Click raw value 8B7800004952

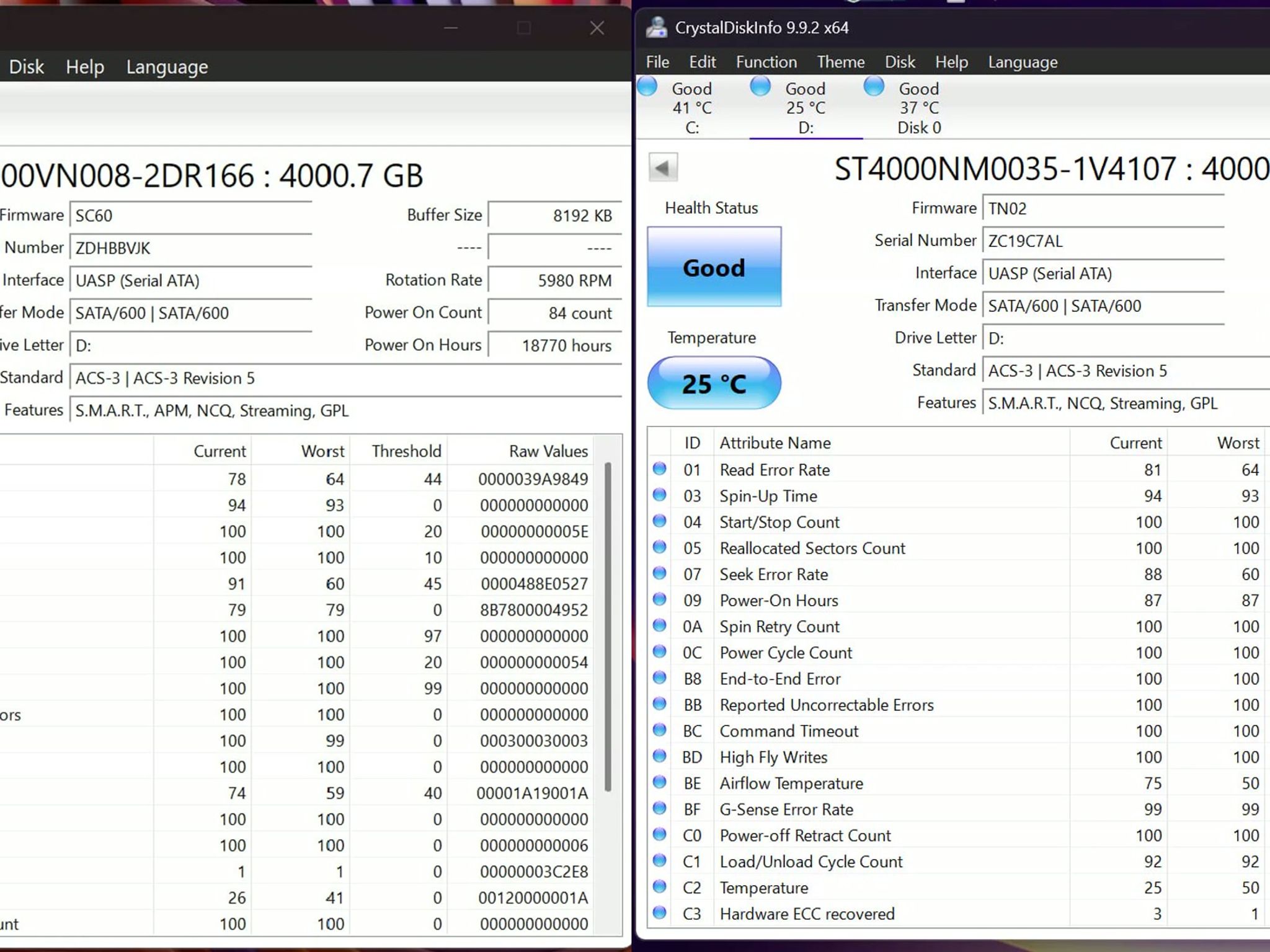click(x=533, y=609)
